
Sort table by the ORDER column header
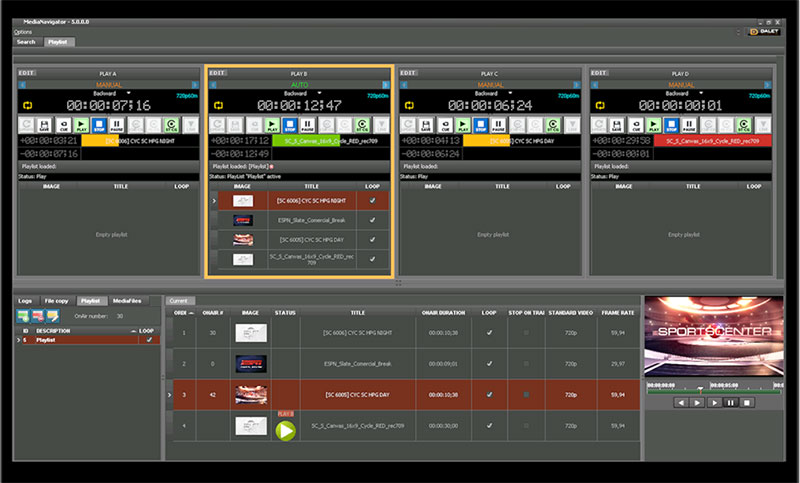184,313
